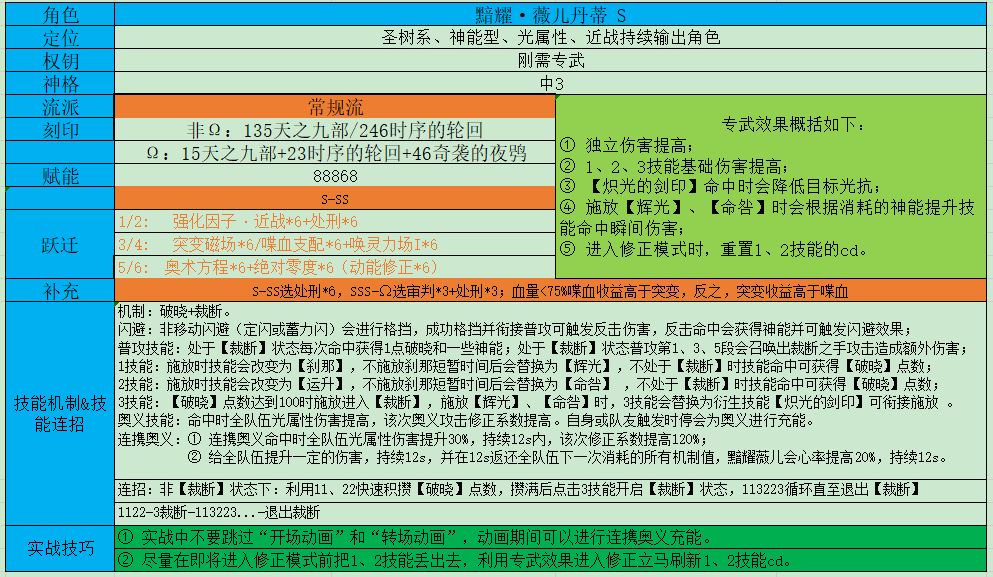The height and width of the screenshot is (577, 993).
Task: Click the 88868 赋能 value cell
Action: [334, 175]
